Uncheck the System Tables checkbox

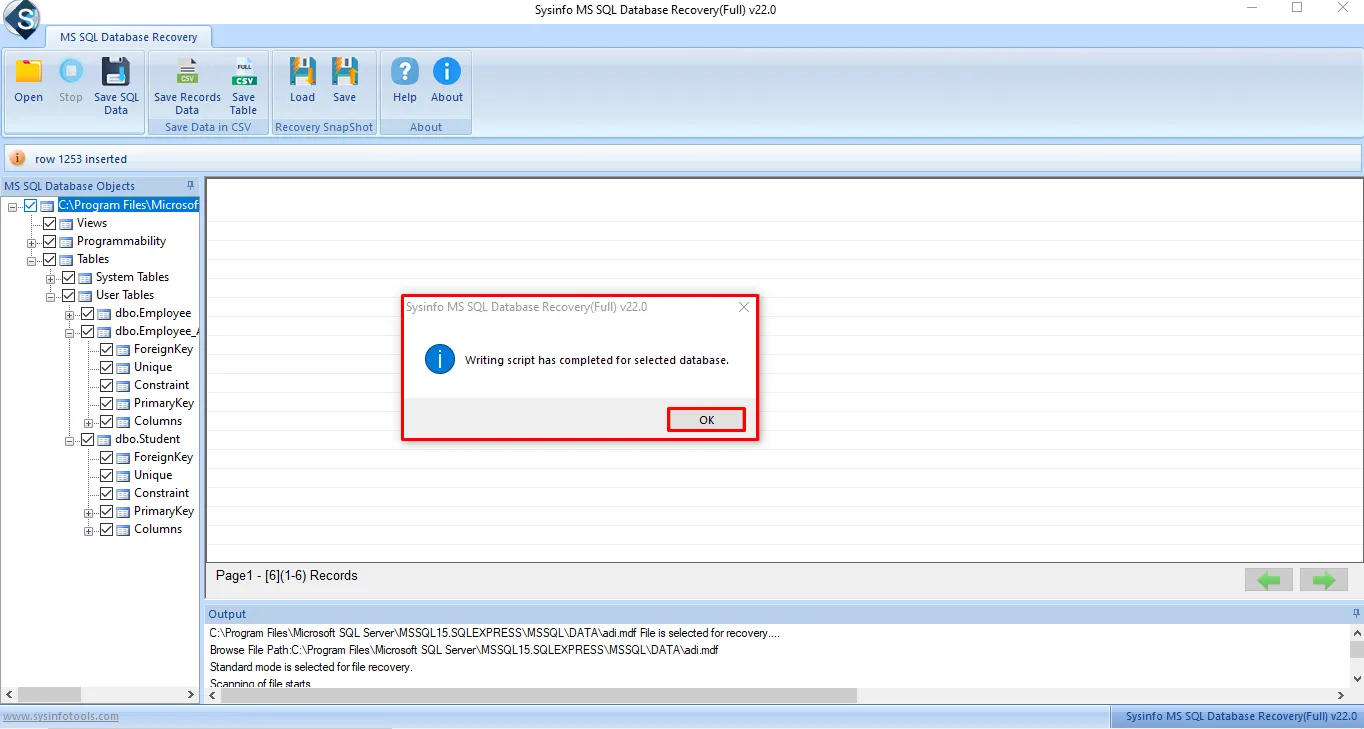[x=69, y=277]
